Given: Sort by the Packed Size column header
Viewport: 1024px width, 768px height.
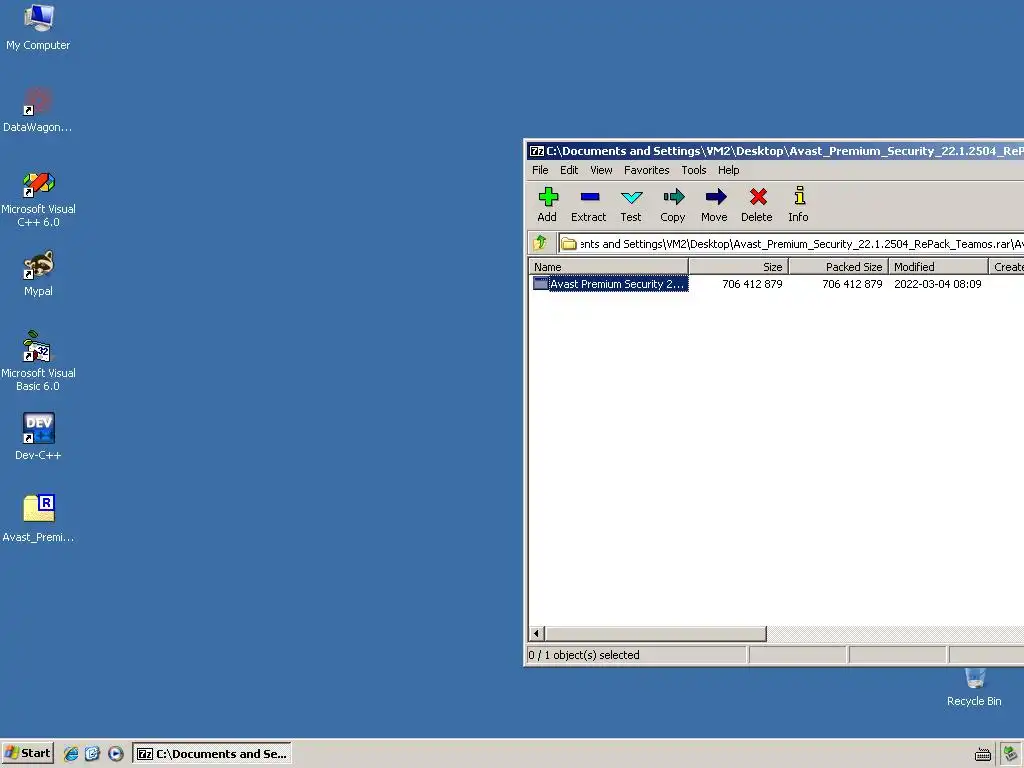Looking at the screenshot, I should click(x=839, y=266).
